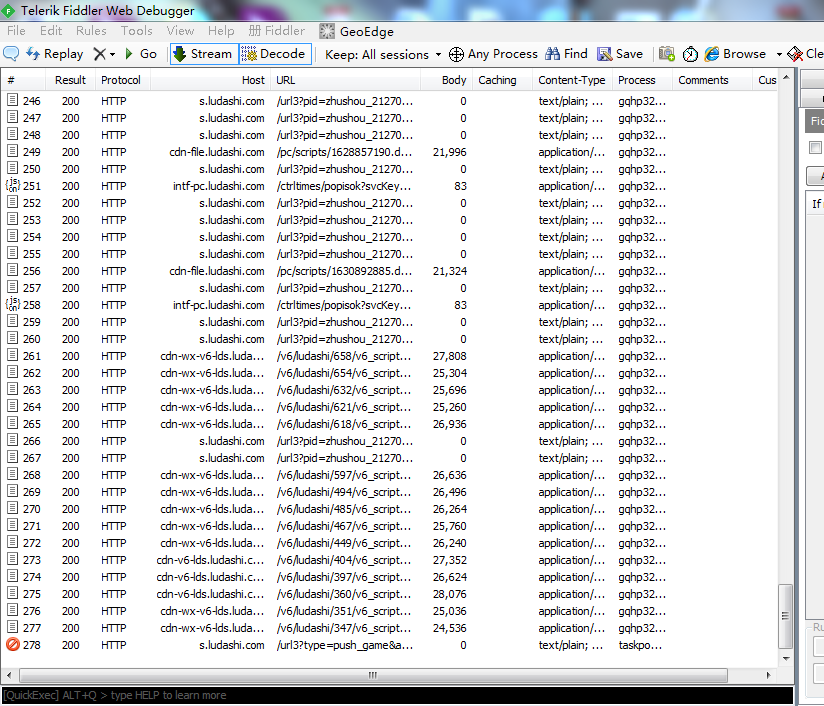This screenshot has width=824, height=706.
Task: Sort sessions by the Body column header
Action: (454, 80)
